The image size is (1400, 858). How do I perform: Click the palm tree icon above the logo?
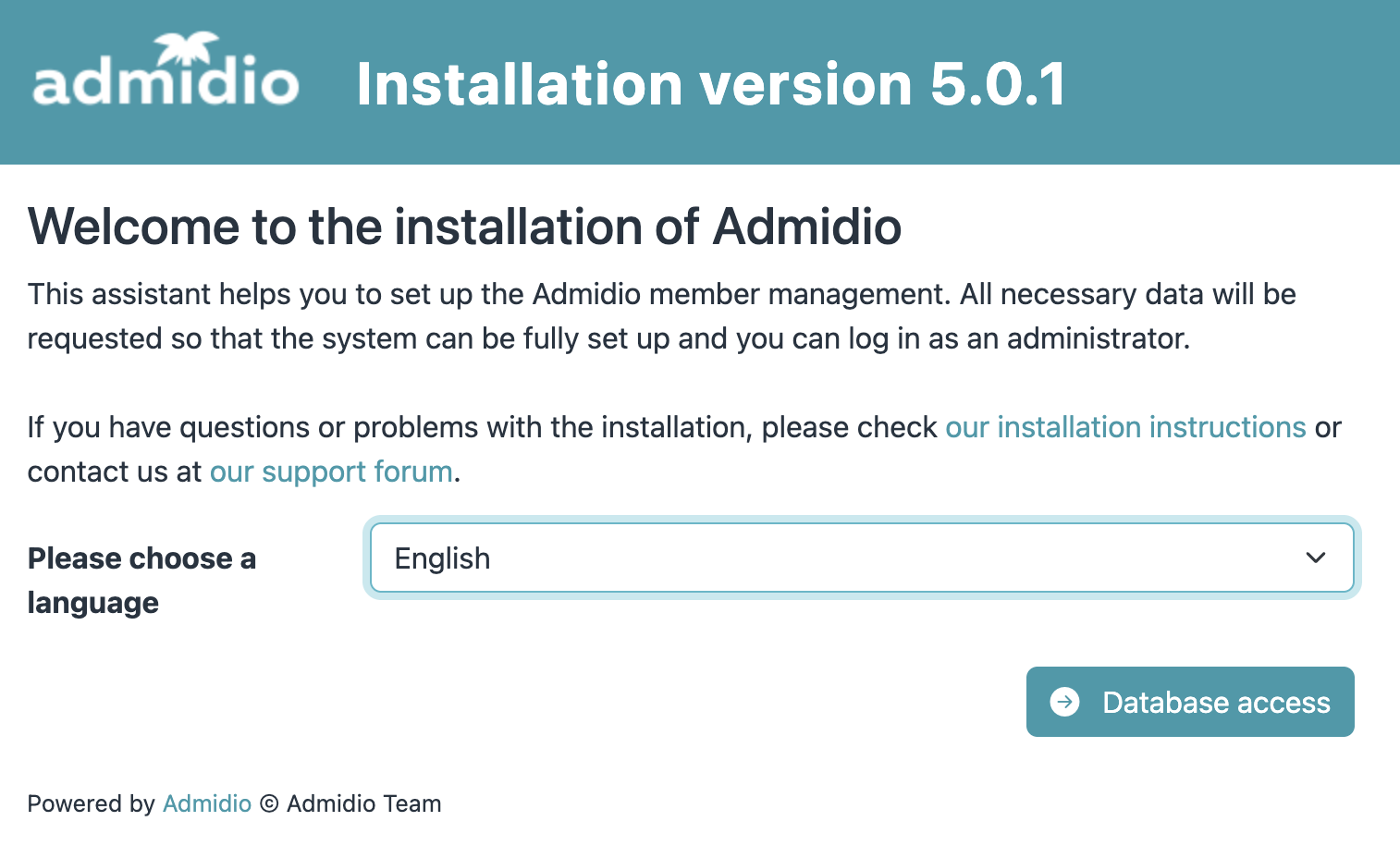187,46
